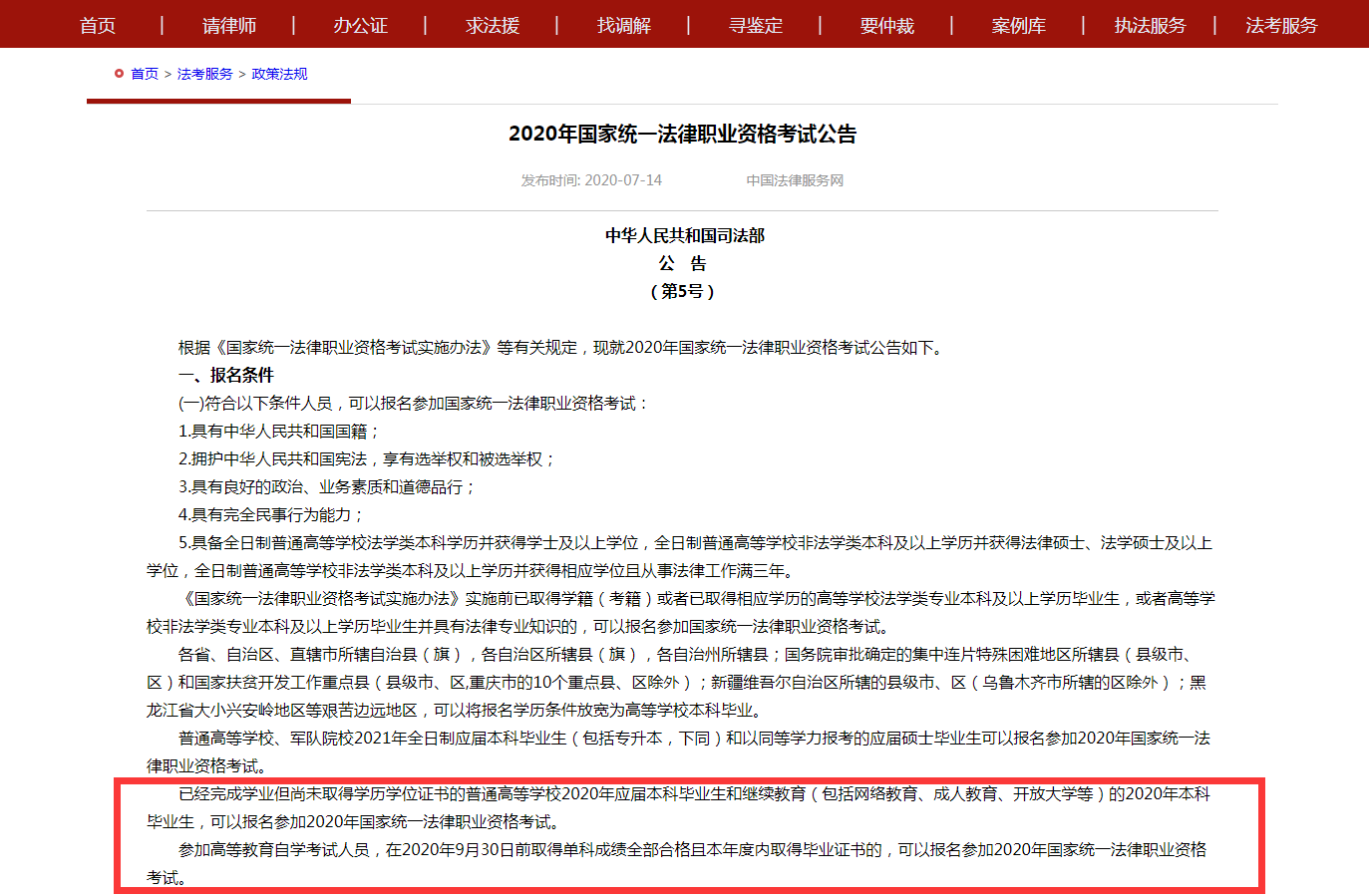Click the publish date 2020-07-14
Viewport: 1369px width, 896px height.
(622, 180)
